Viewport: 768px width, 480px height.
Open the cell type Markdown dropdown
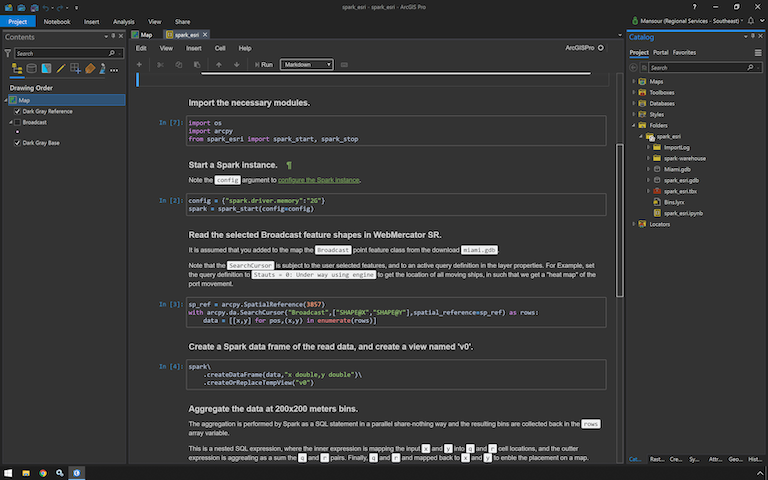point(307,64)
